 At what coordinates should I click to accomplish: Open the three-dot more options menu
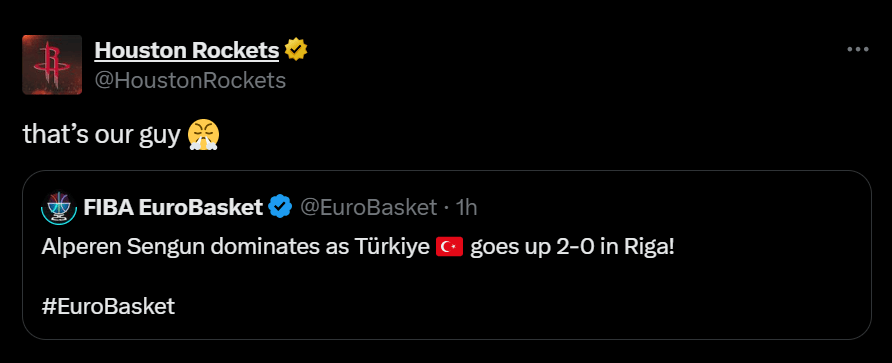[x=857, y=50]
